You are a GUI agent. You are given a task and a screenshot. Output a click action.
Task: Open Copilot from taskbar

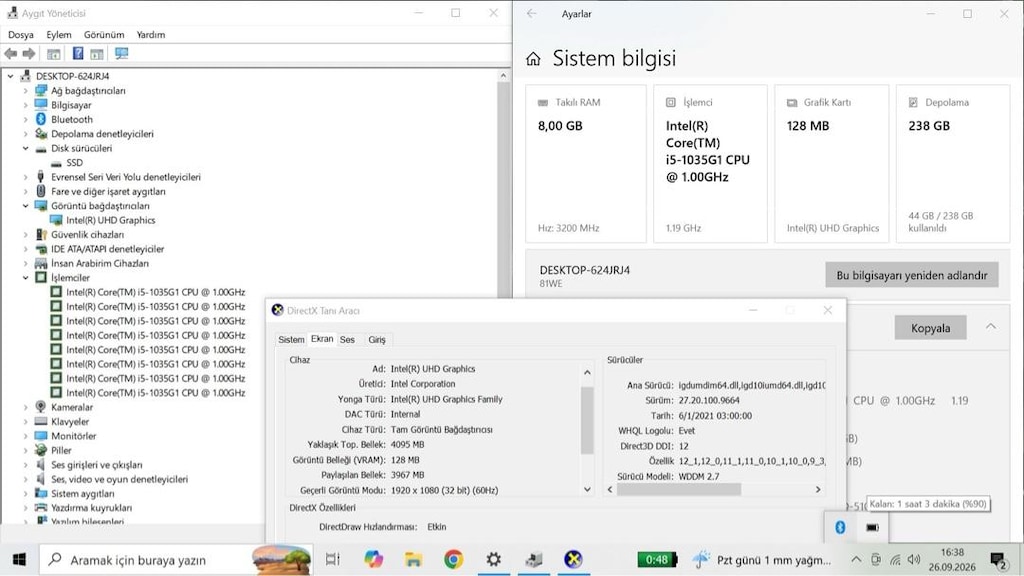coord(373,559)
